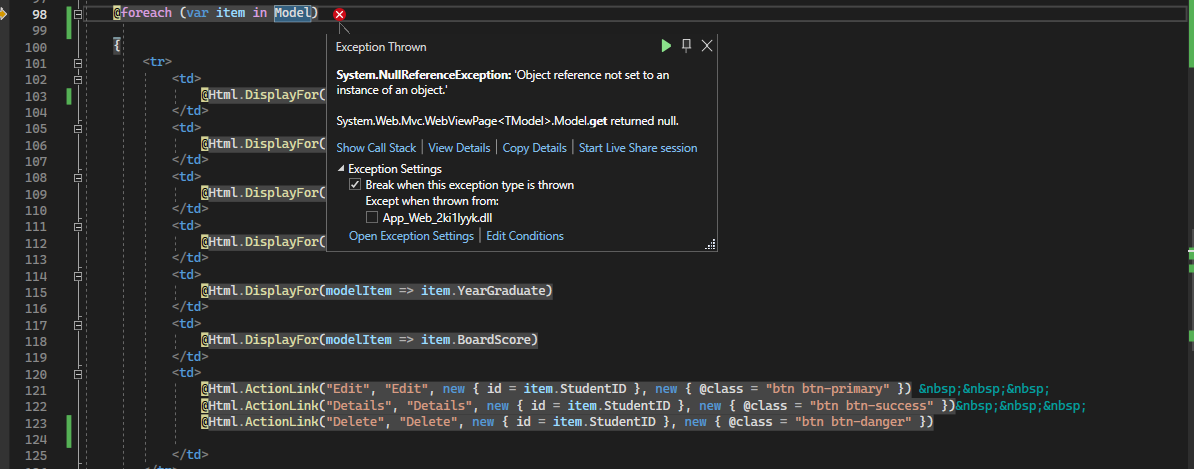Click the "Details" action name on line 122

pos(439,405)
